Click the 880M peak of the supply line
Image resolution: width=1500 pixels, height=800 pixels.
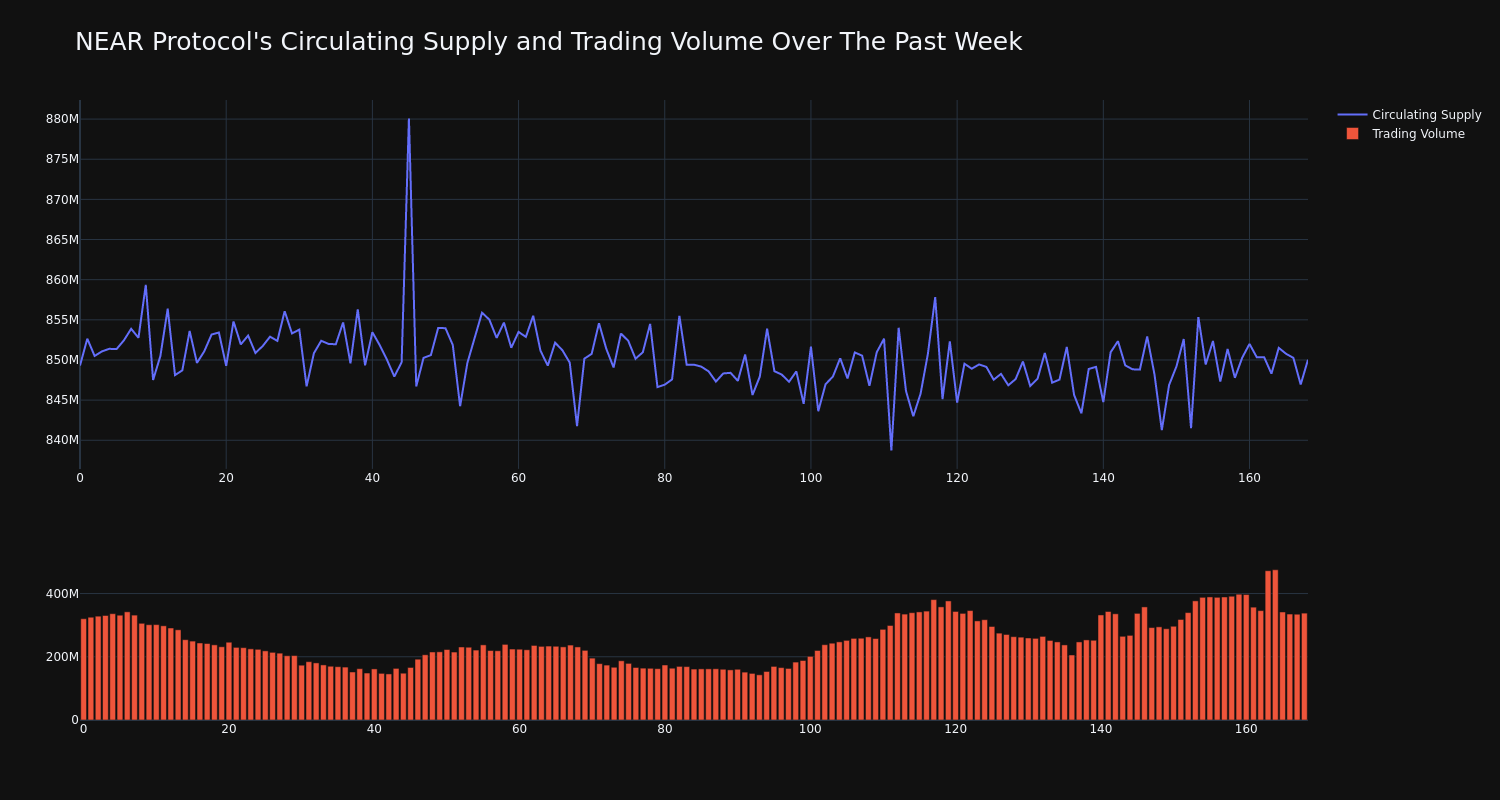coord(408,120)
